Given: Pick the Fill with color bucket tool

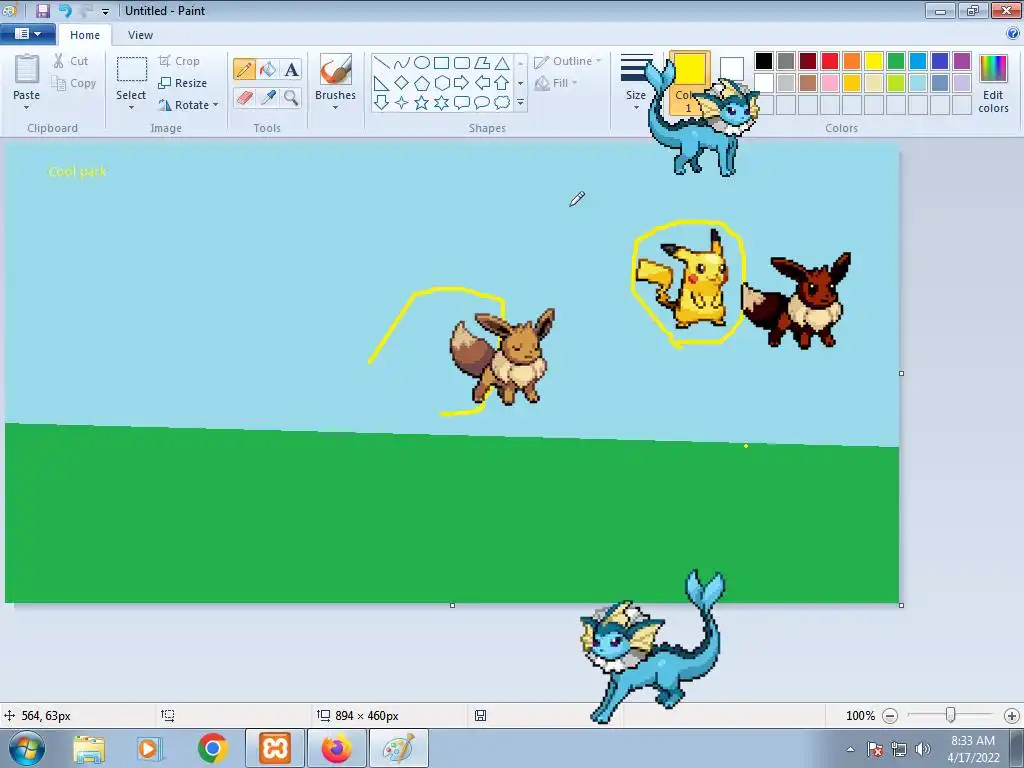Looking at the screenshot, I should tap(268, 69).
